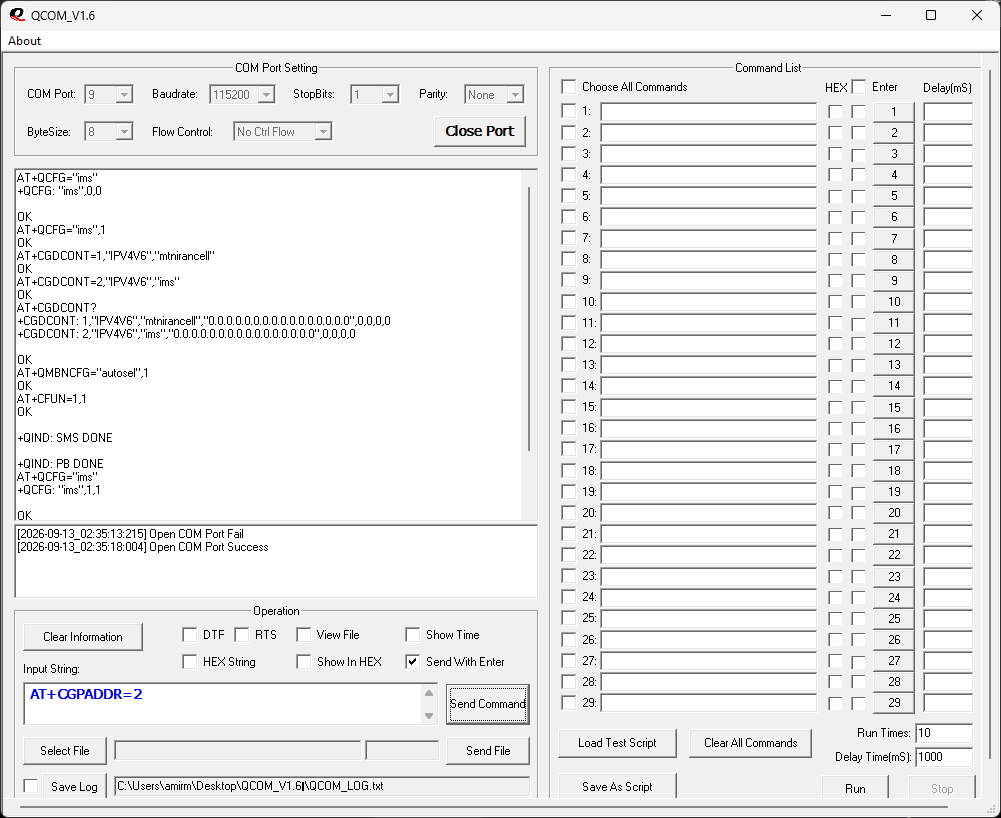Toggle Show In HEX checkbox
Screen dimensions: 1001x818
click(x=304, y=662)
